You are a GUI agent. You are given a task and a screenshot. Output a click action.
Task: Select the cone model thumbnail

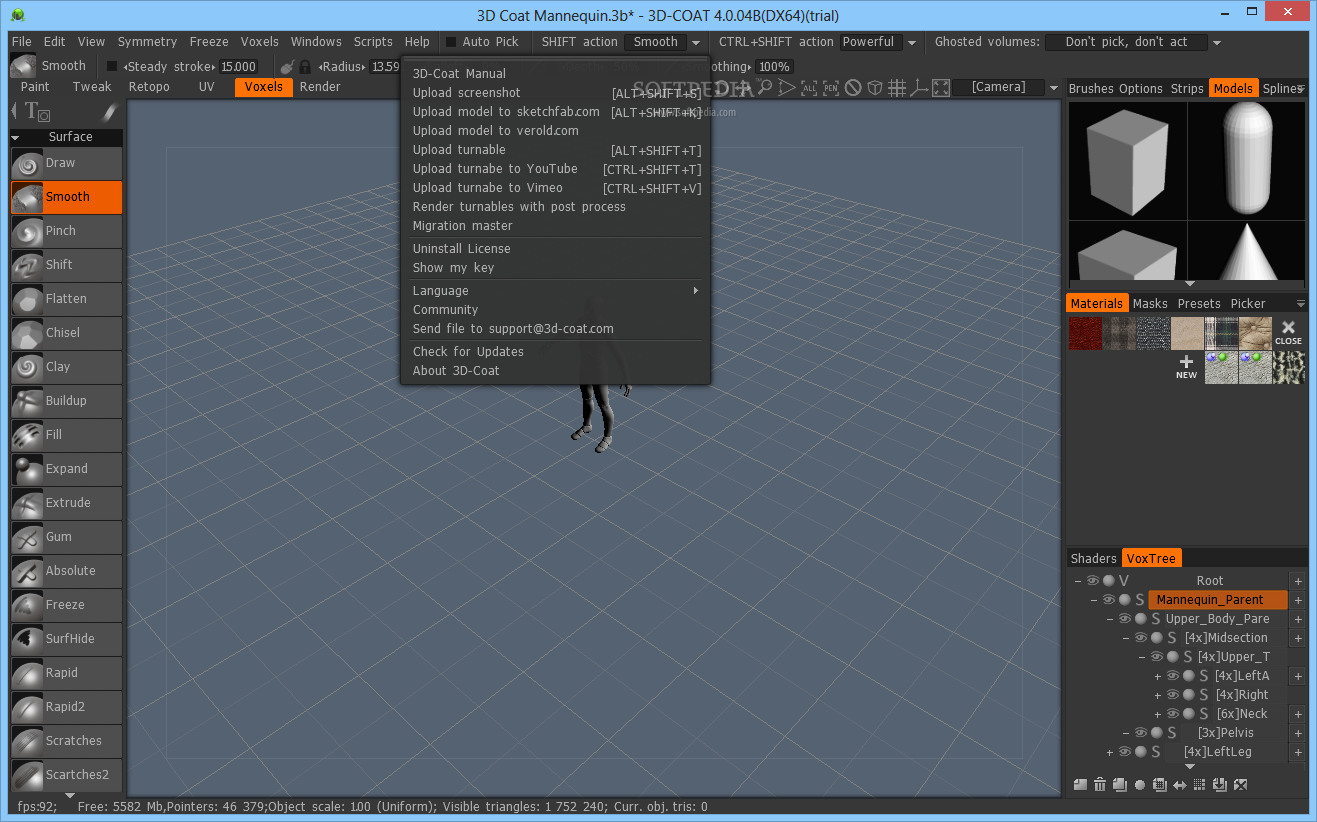[x=1246, y=251]
